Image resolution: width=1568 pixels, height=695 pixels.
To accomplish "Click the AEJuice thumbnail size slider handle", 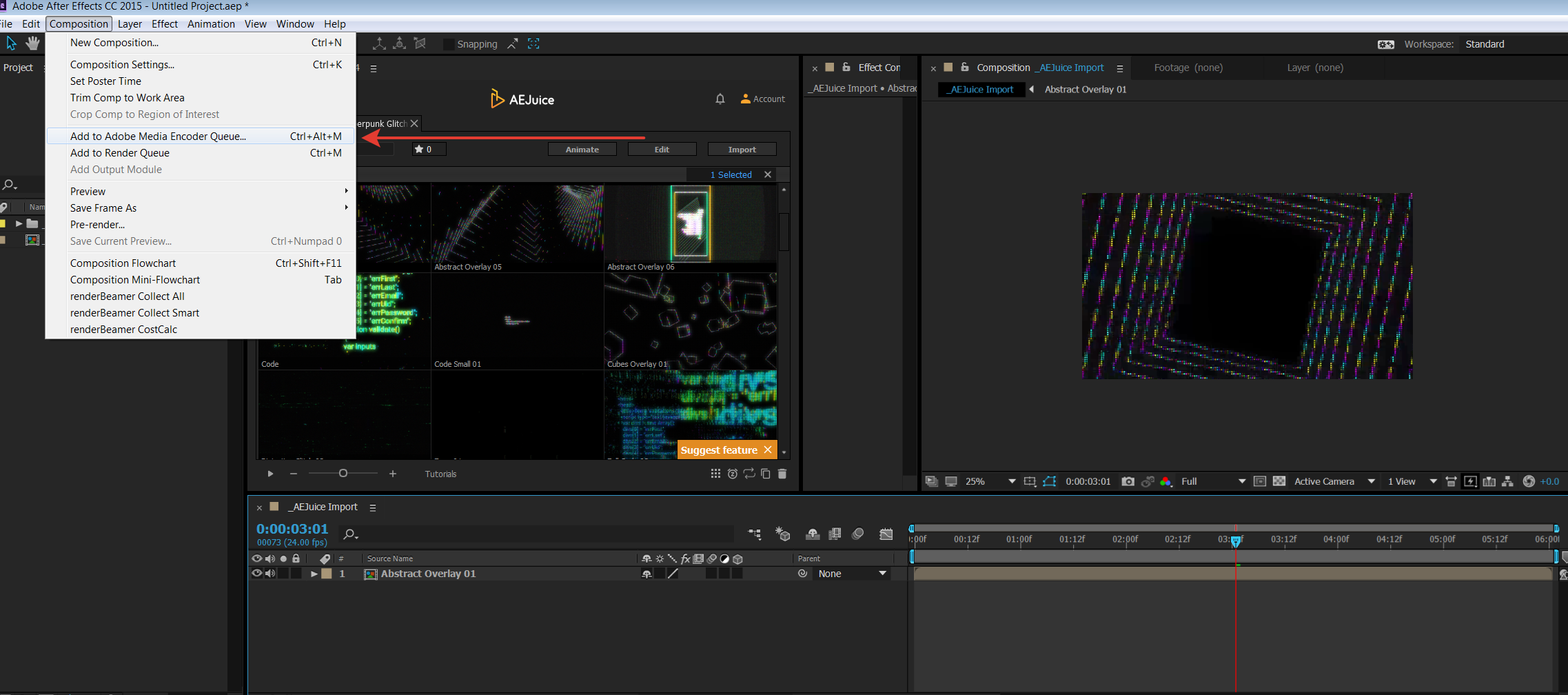I will click(343, 473).
